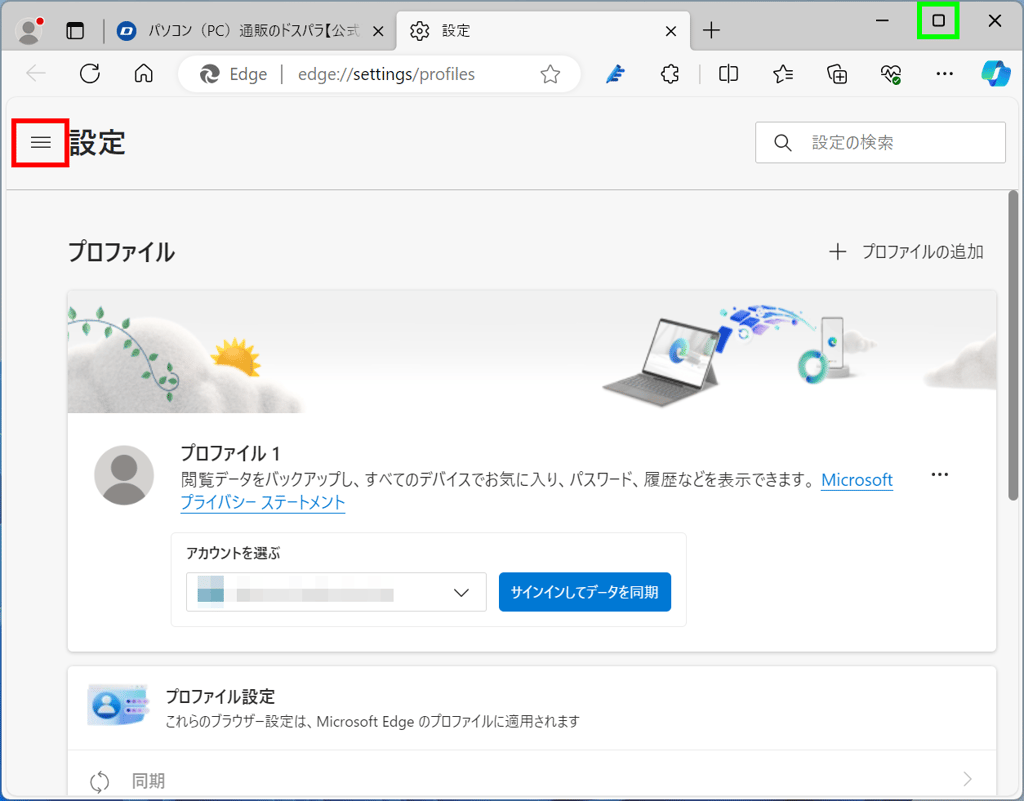Open the Favorites icon
This screenshot has height=801, width=1024.
coord(782,73)
